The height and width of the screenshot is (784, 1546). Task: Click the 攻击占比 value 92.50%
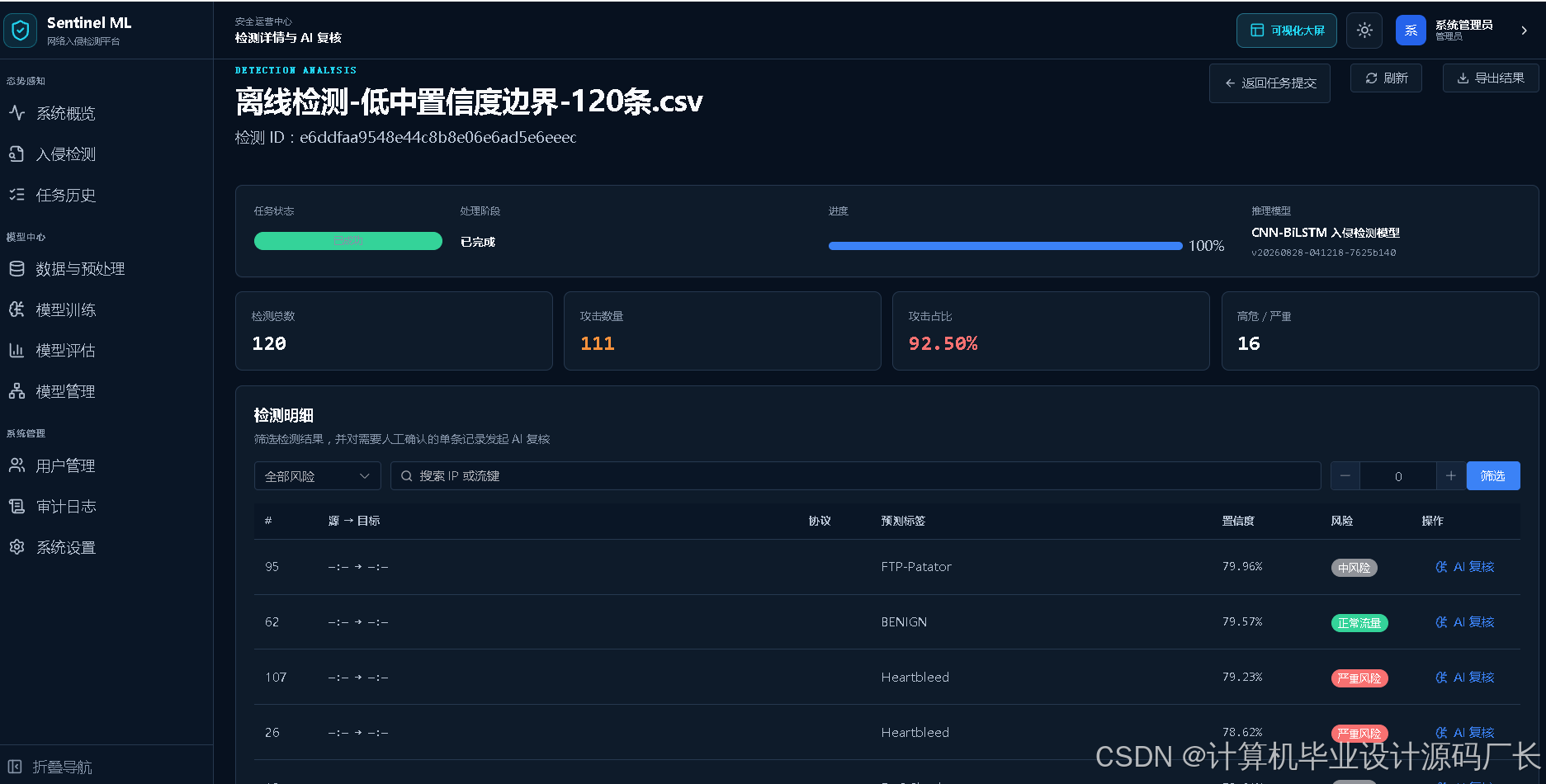[943, 343]
